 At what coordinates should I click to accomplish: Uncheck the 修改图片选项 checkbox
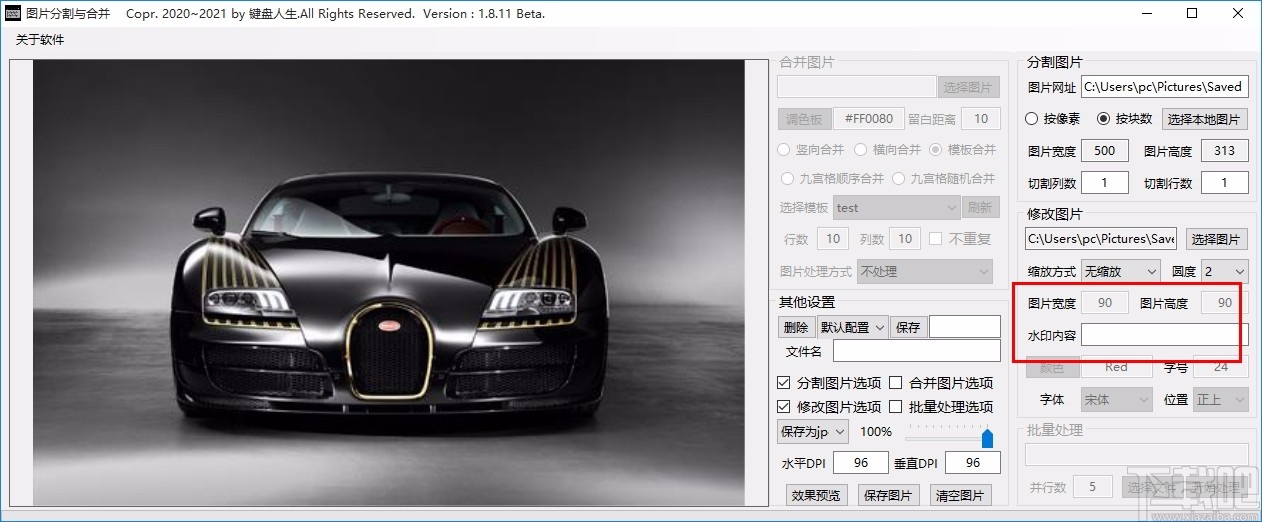pos(785,407)
